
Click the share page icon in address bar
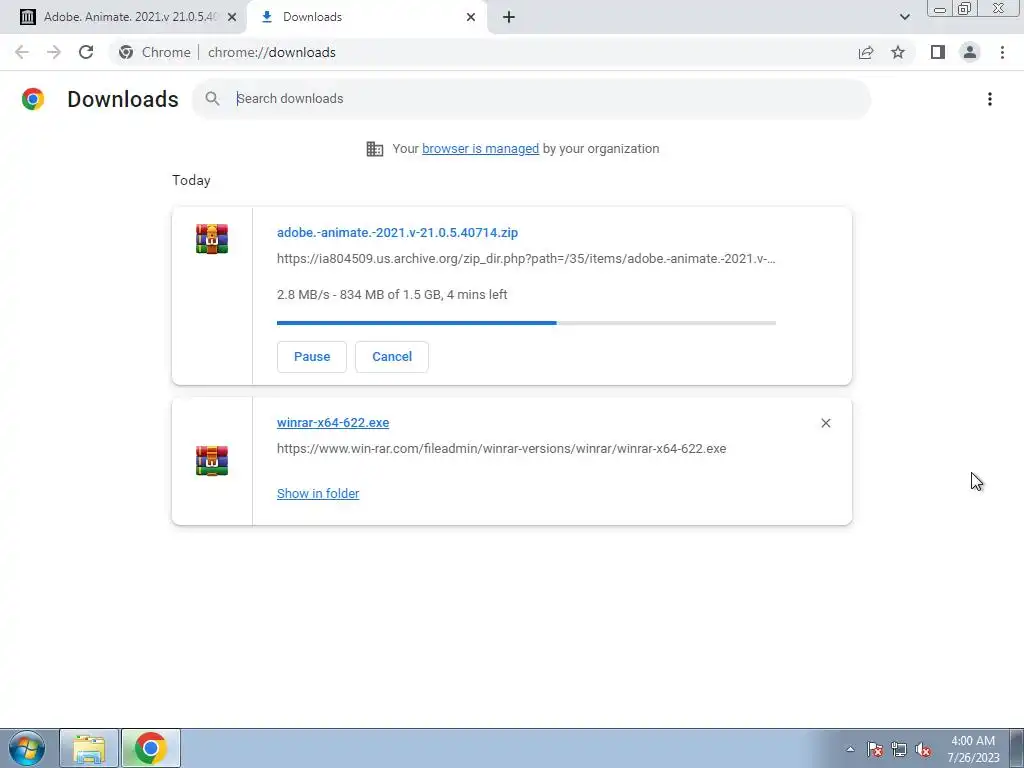pyautogui.click(x=866, y=52)
